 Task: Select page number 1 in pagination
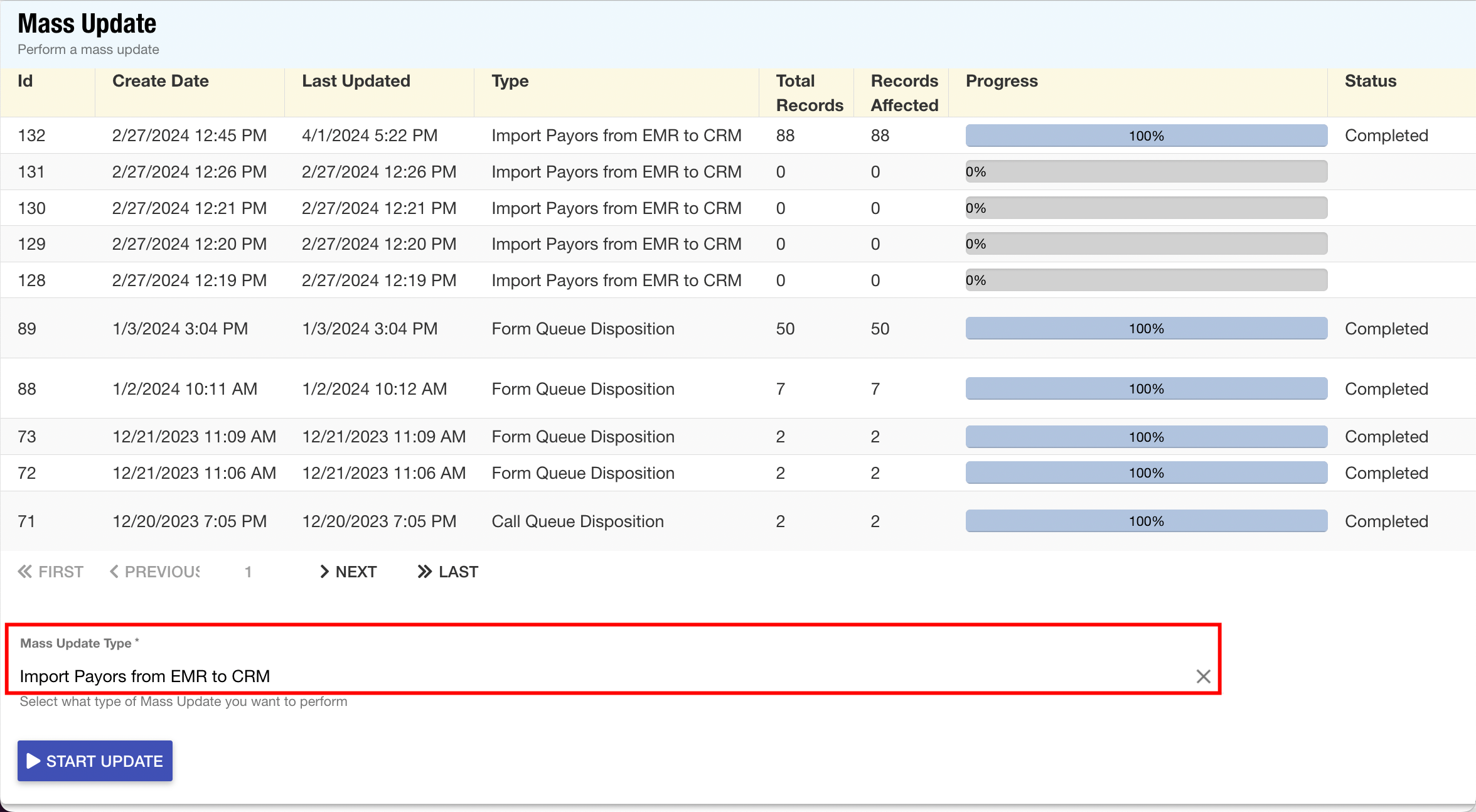(248, 572)
